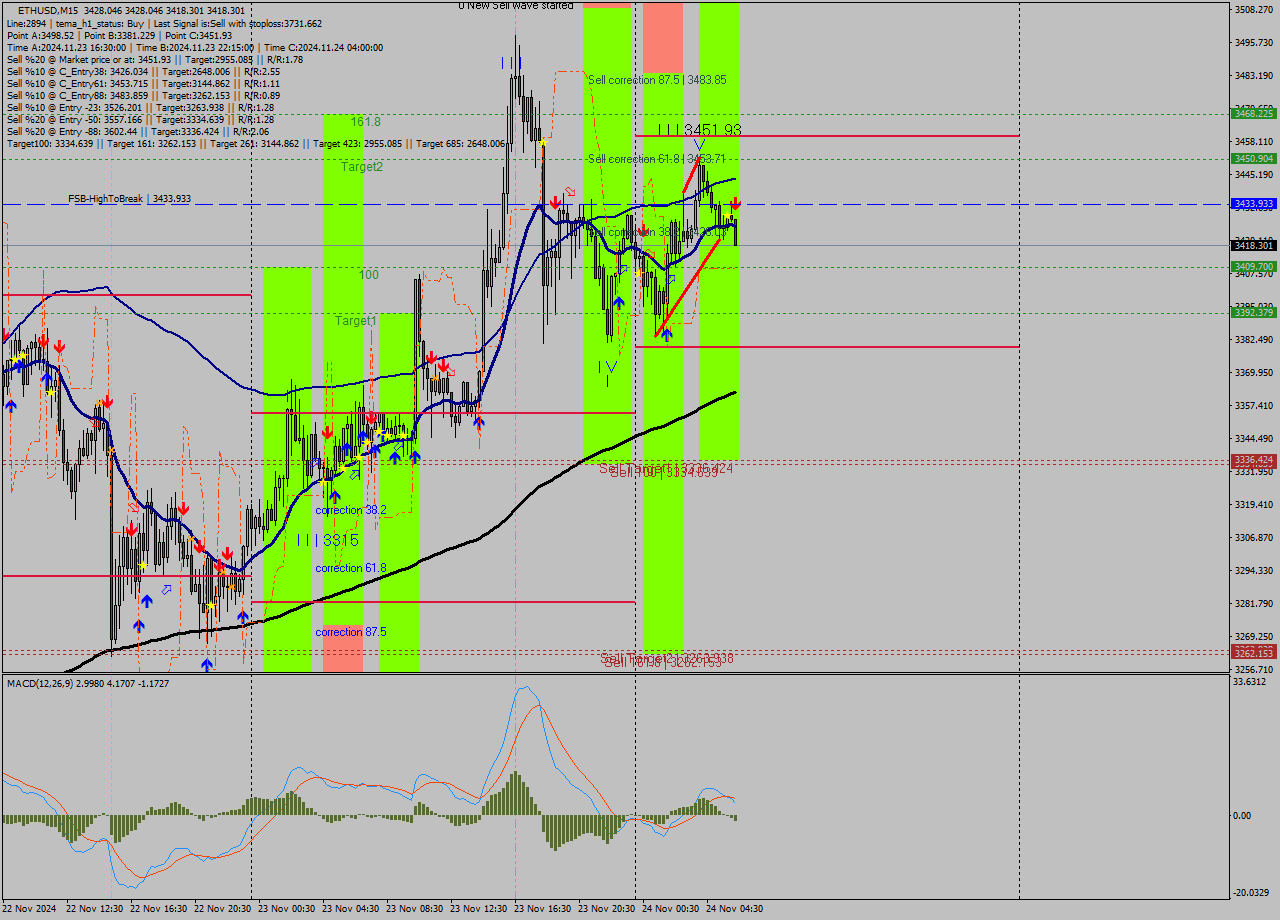This screenshot has height=920, width=1280.
Task: Select the red 3262.153 price tag
Action: coord(1253,652)
